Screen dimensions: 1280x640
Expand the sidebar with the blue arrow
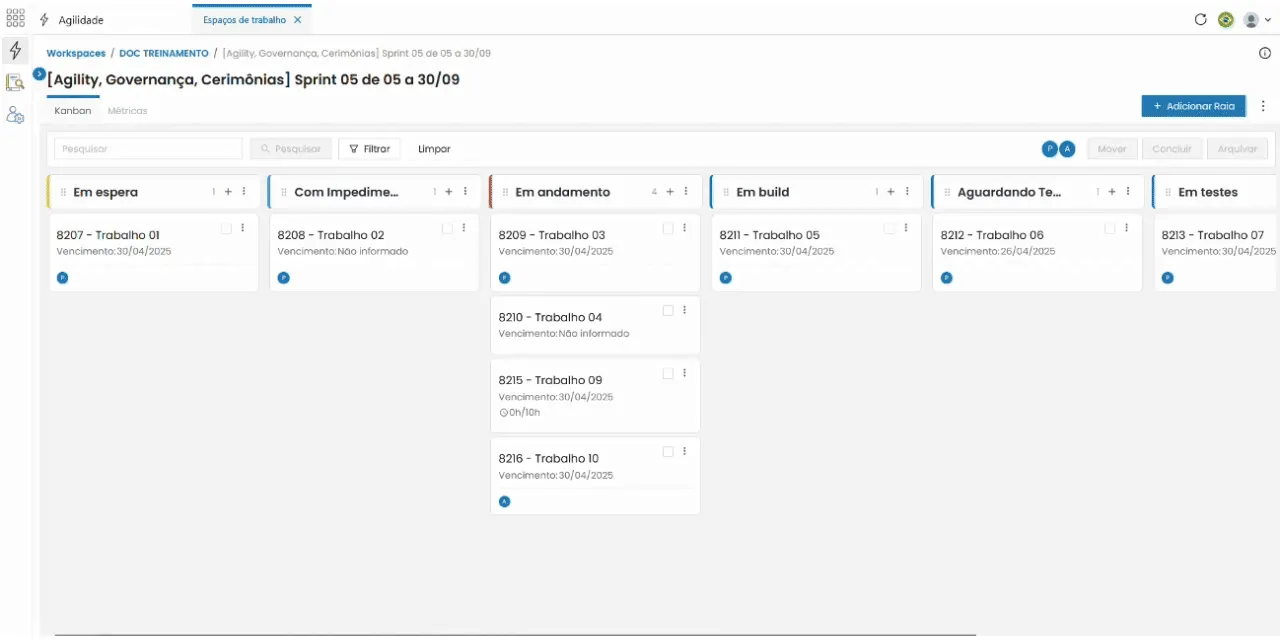(39, 74)
